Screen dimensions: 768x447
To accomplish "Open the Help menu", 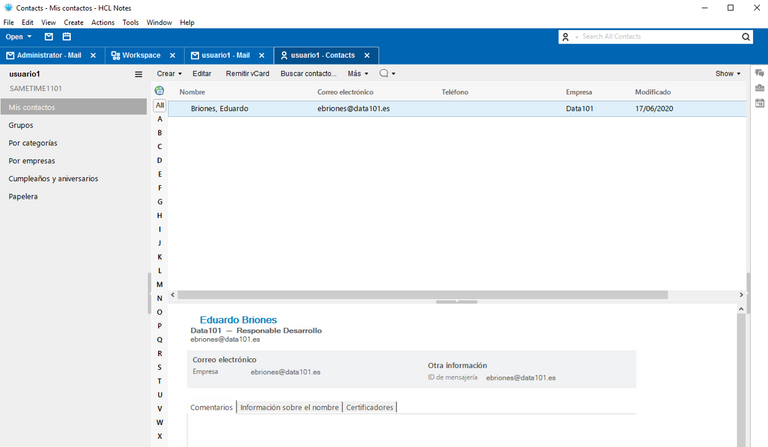I will [187, 23].
